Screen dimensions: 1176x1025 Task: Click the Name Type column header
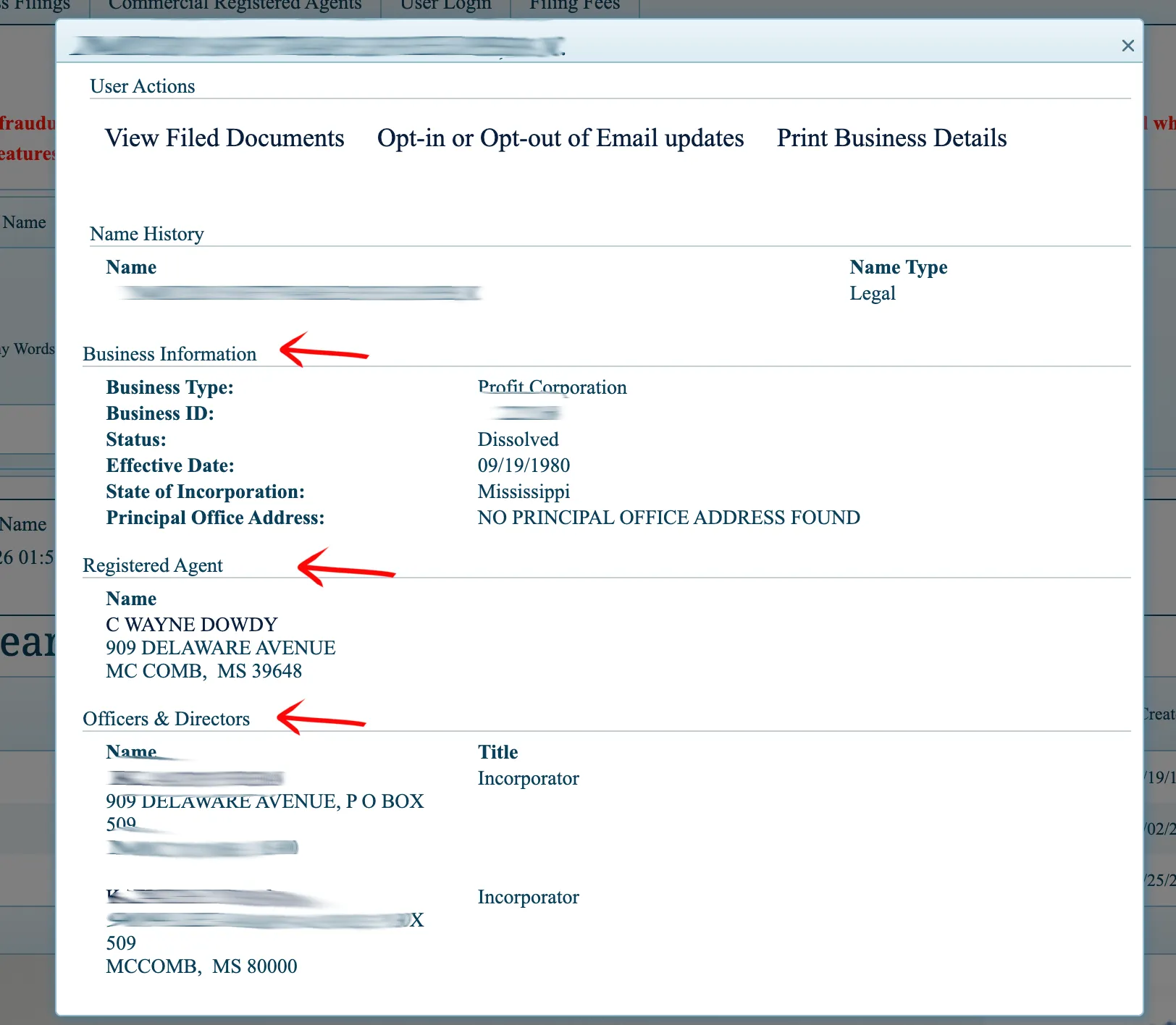(898, 267)
